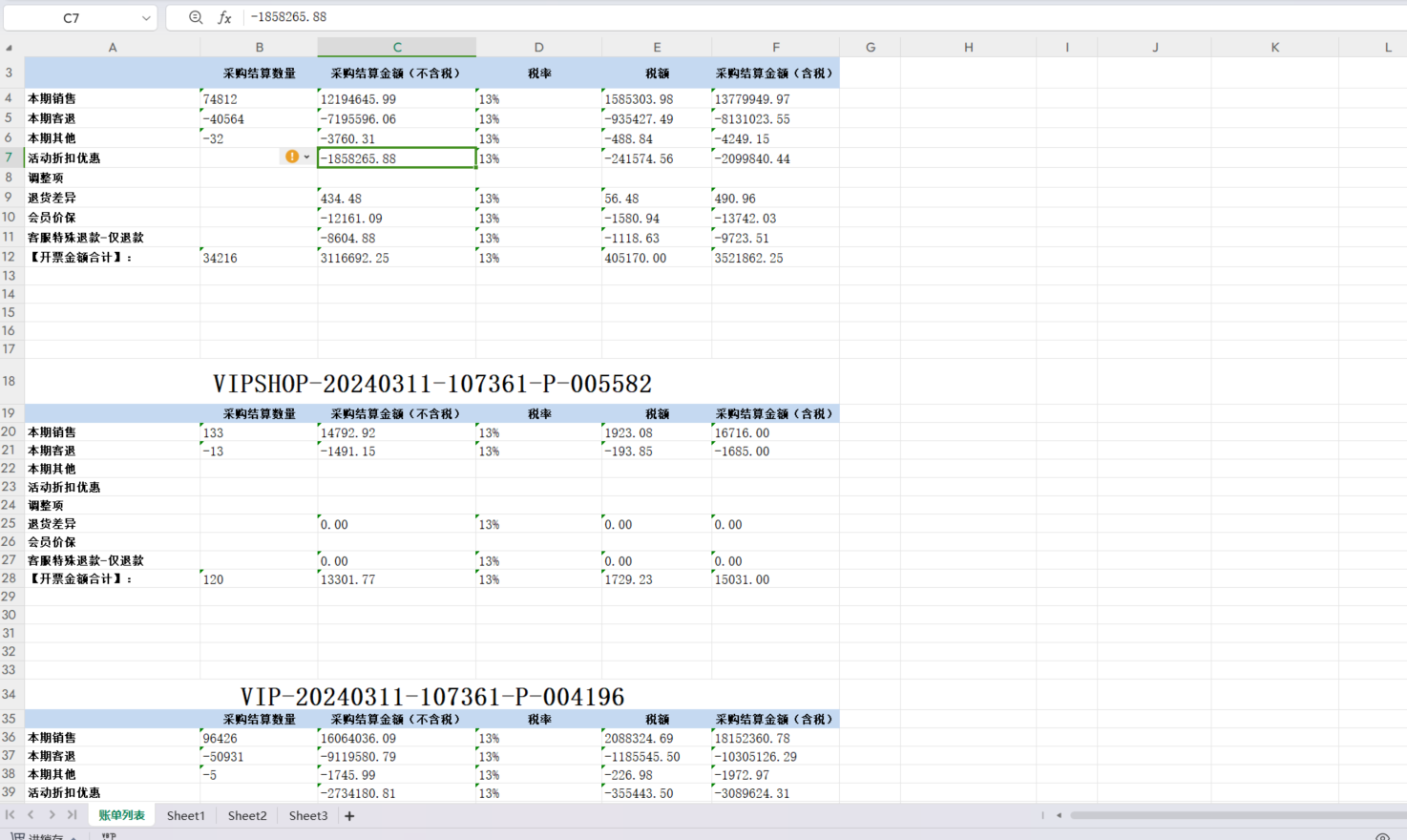Select the 账单列表 sheet tab

tap(121, 816)
